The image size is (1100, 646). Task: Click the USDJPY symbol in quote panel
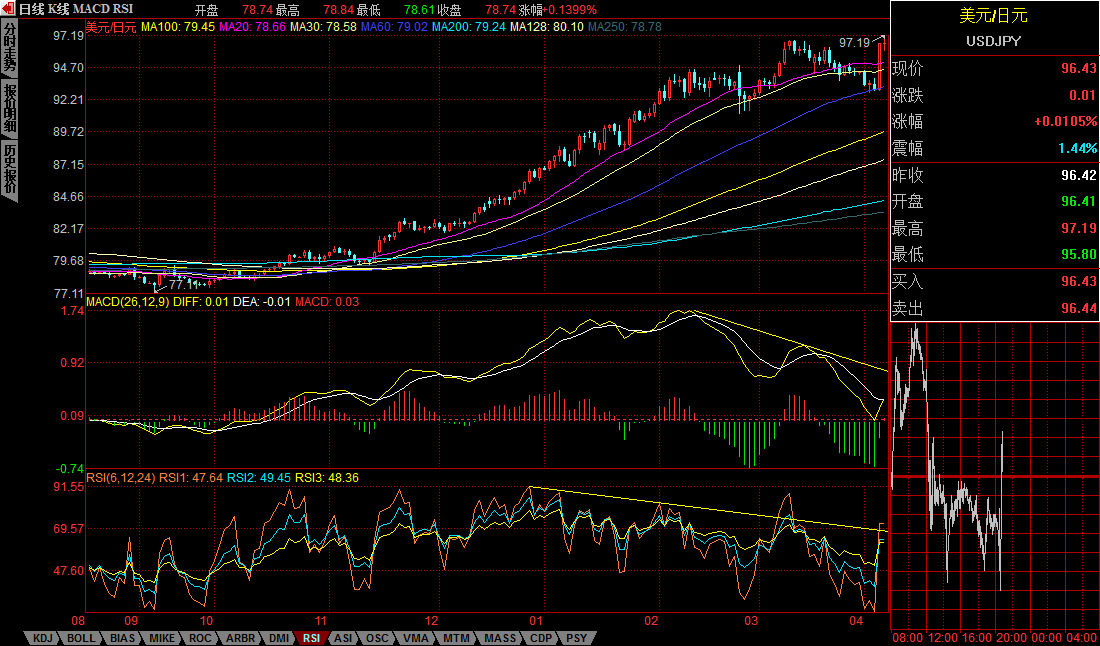(x=993, y=41)
